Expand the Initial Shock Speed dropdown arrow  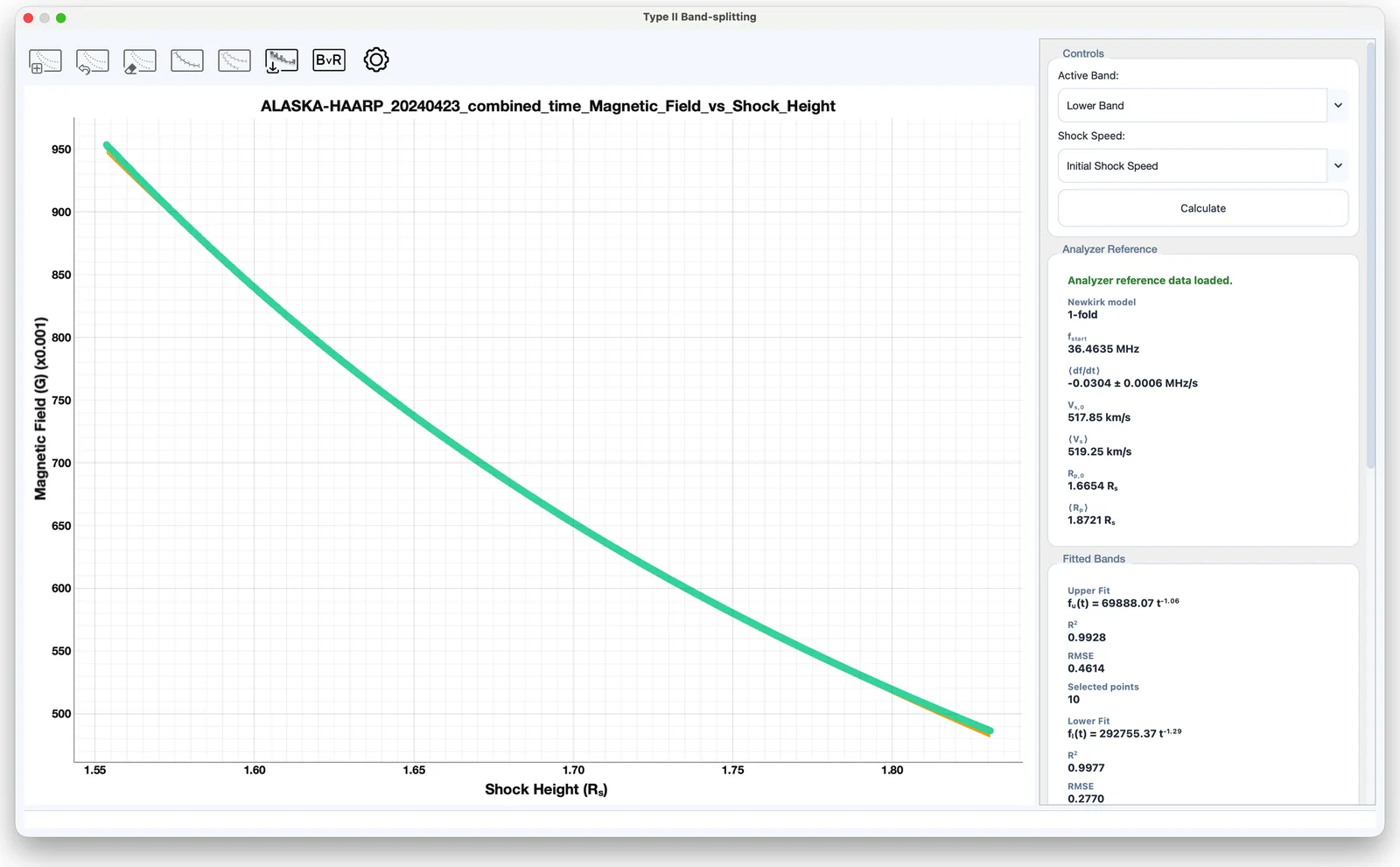coord(1338,166)
